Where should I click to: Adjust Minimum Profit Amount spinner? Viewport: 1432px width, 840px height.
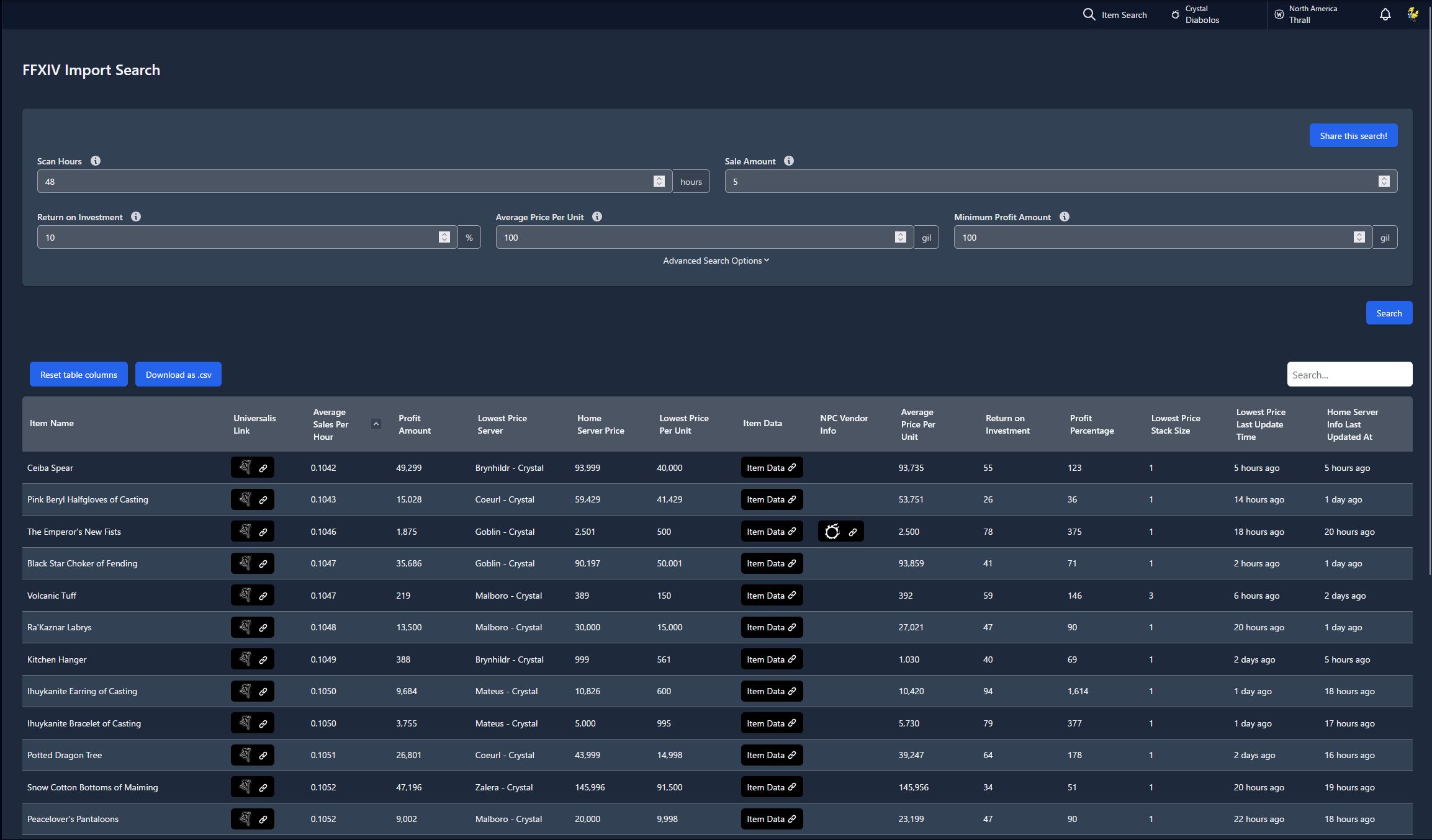click(1359, 237)
